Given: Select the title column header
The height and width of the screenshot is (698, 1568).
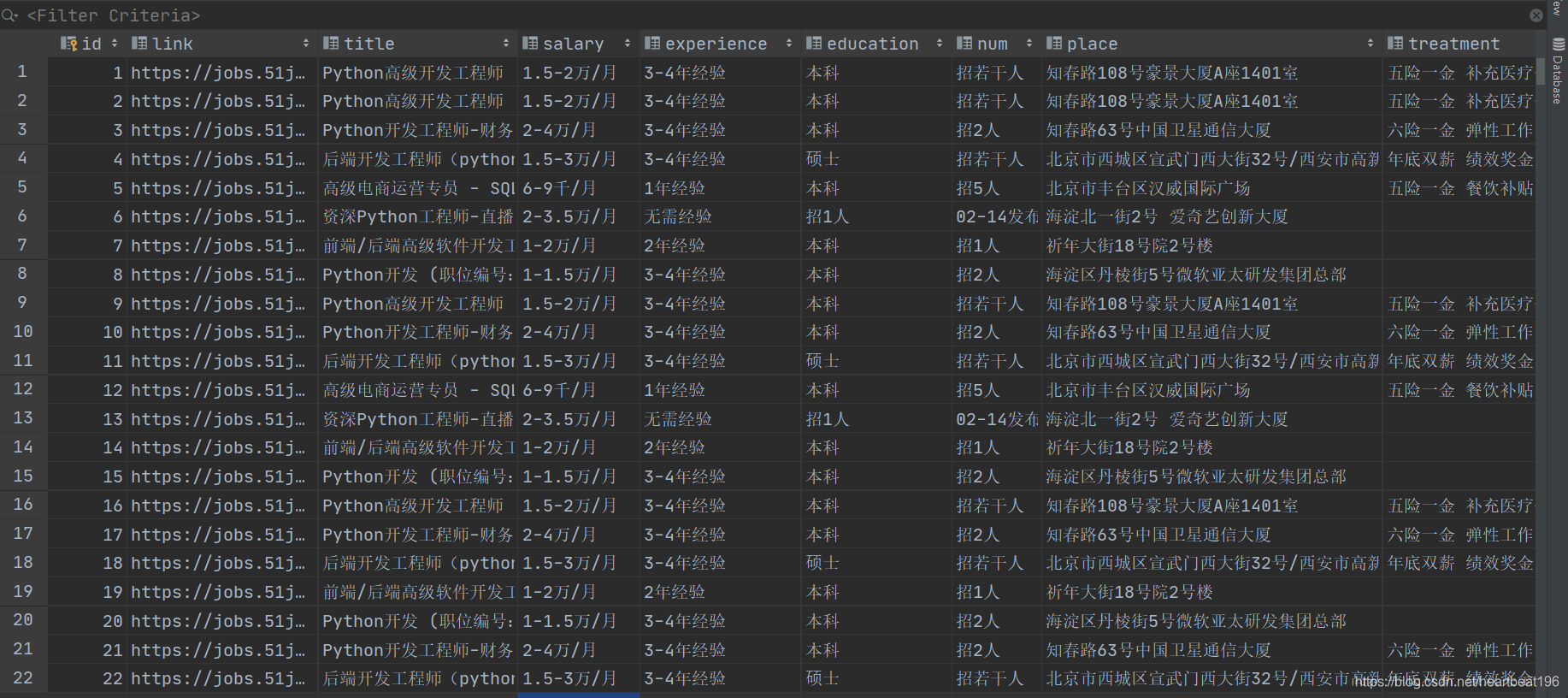Looking at the screenshot, I should pos(417,44).
